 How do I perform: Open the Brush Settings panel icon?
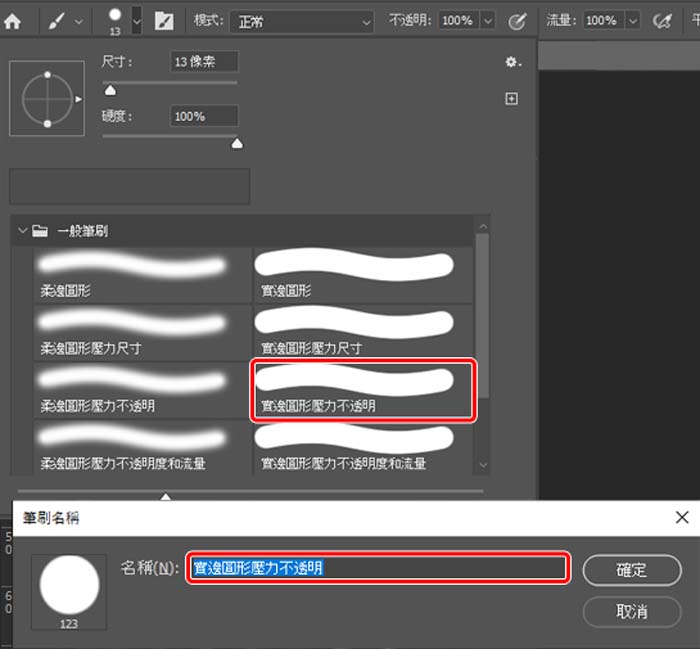(x=164, y=20)
